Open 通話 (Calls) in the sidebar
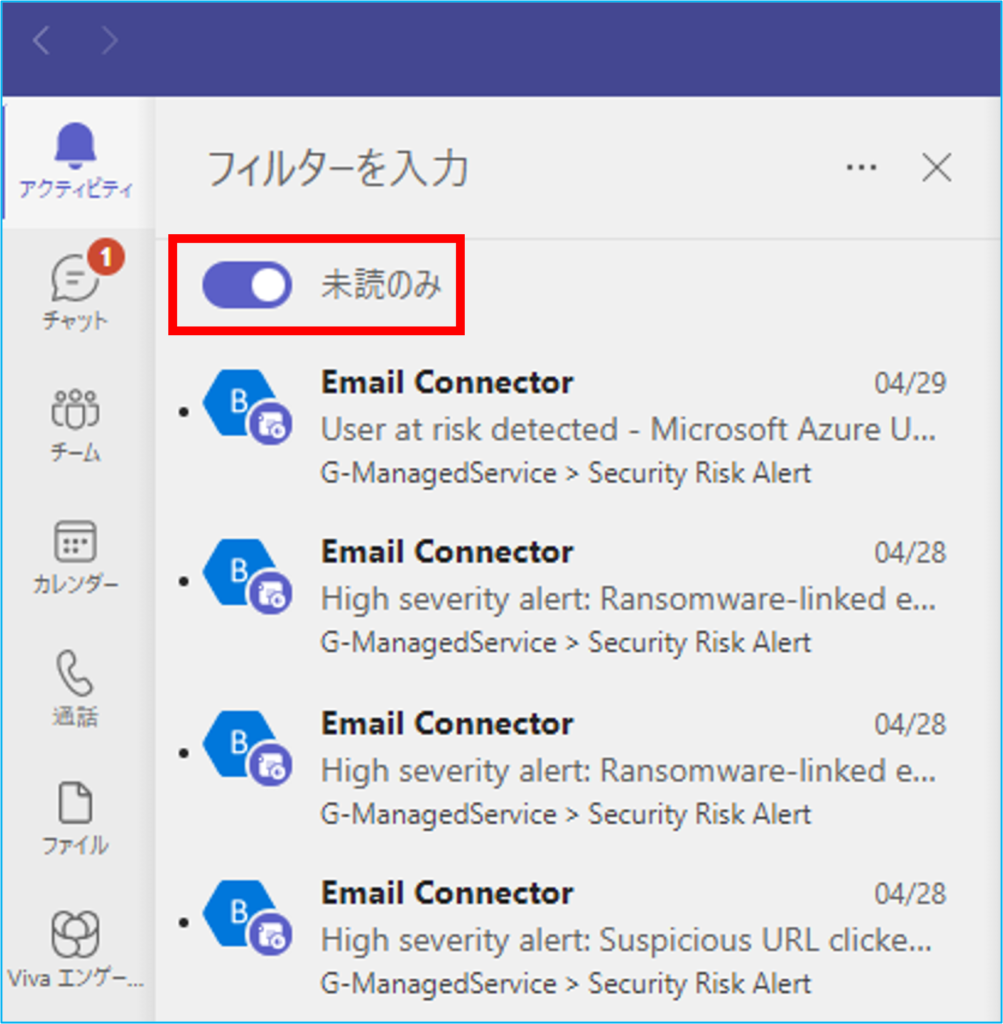The height and width of the screenshot is (1024, 1003). (76, 688)
